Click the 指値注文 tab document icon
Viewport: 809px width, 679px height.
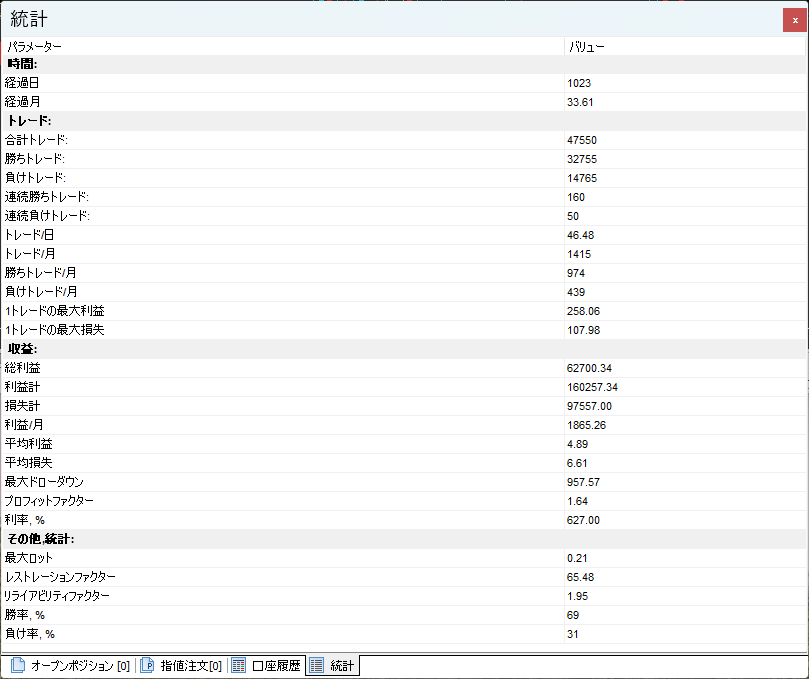(147, 665)
